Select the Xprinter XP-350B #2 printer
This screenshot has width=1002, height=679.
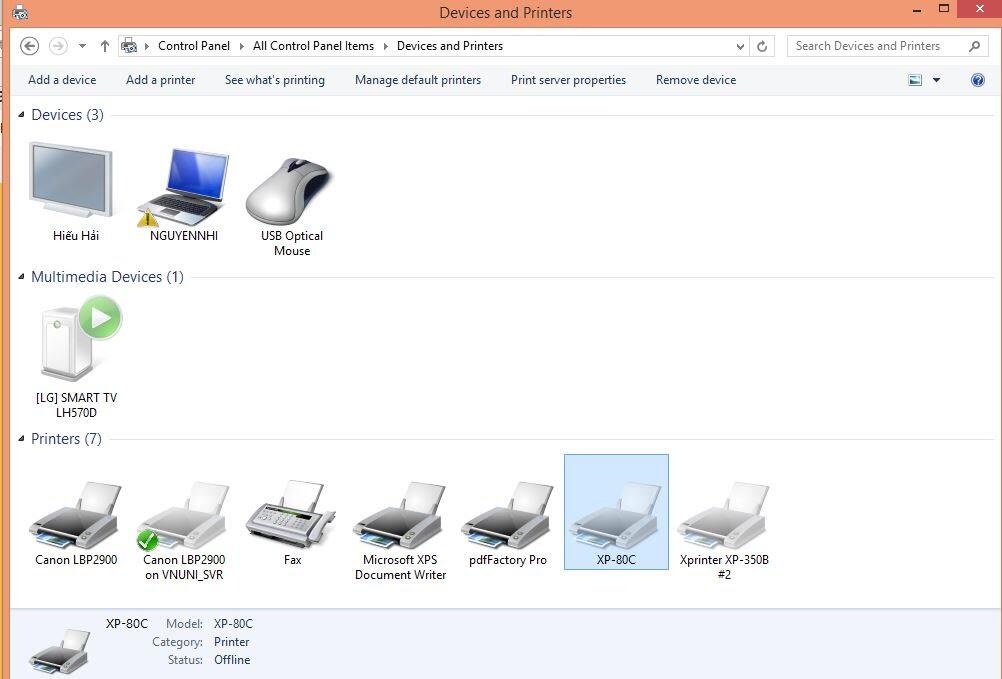724,530
